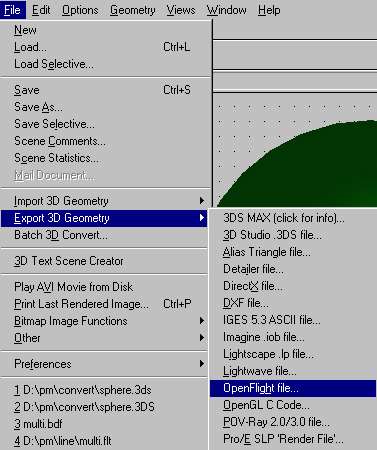Open recent file 4 multi.flt
Image resolution: width=377 pixels, height=450 pixels.
click(x=105, y=441)
